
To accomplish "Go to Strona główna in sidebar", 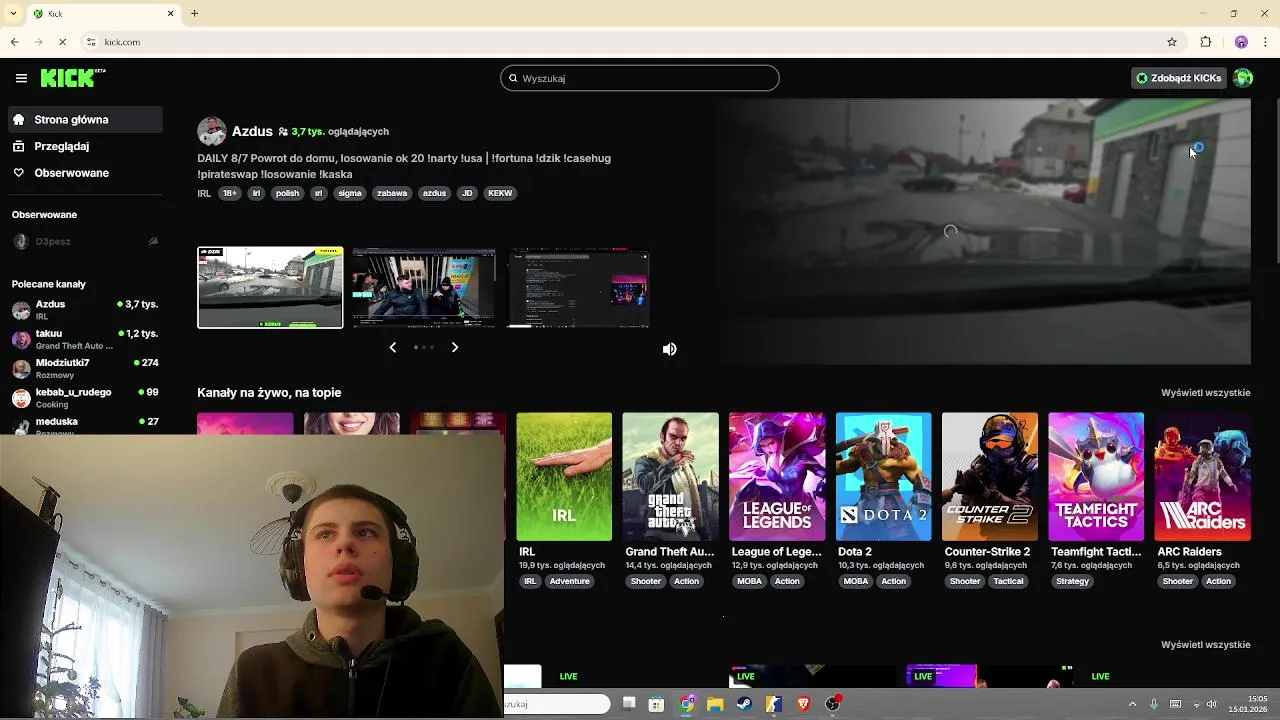I will (84, 119).
